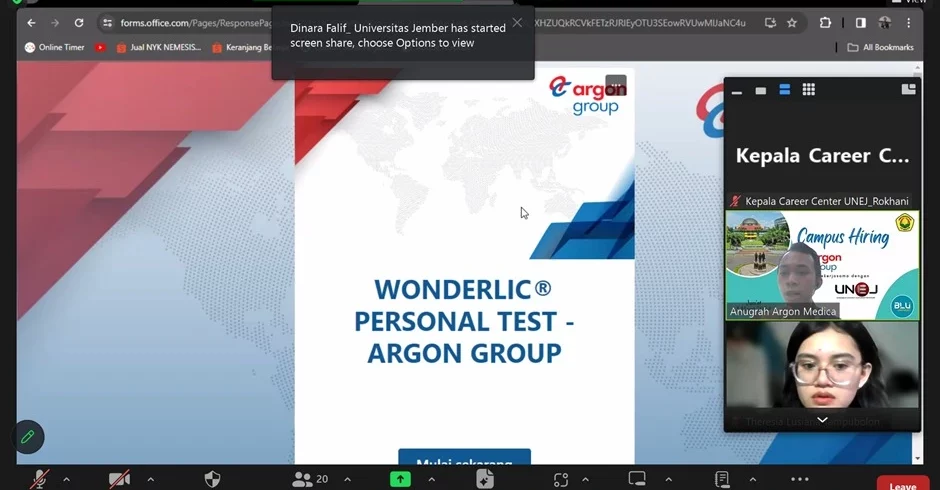Select the Anugrah Argon Medica video tile
The image size is (940, 490).
tap(822, 265)
